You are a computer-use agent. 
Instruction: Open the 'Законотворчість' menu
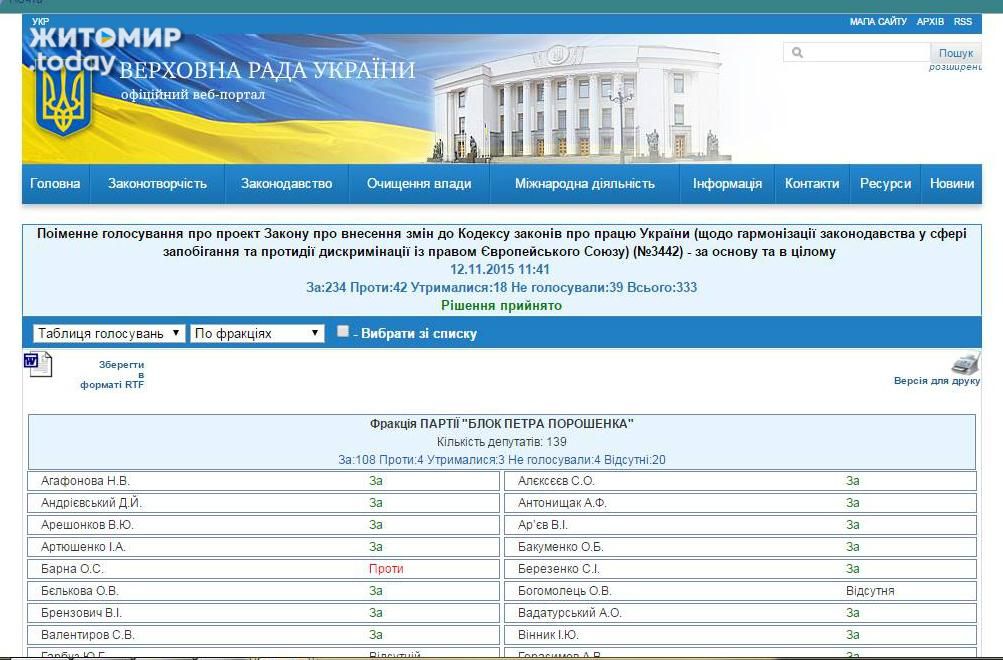(158, 184)
